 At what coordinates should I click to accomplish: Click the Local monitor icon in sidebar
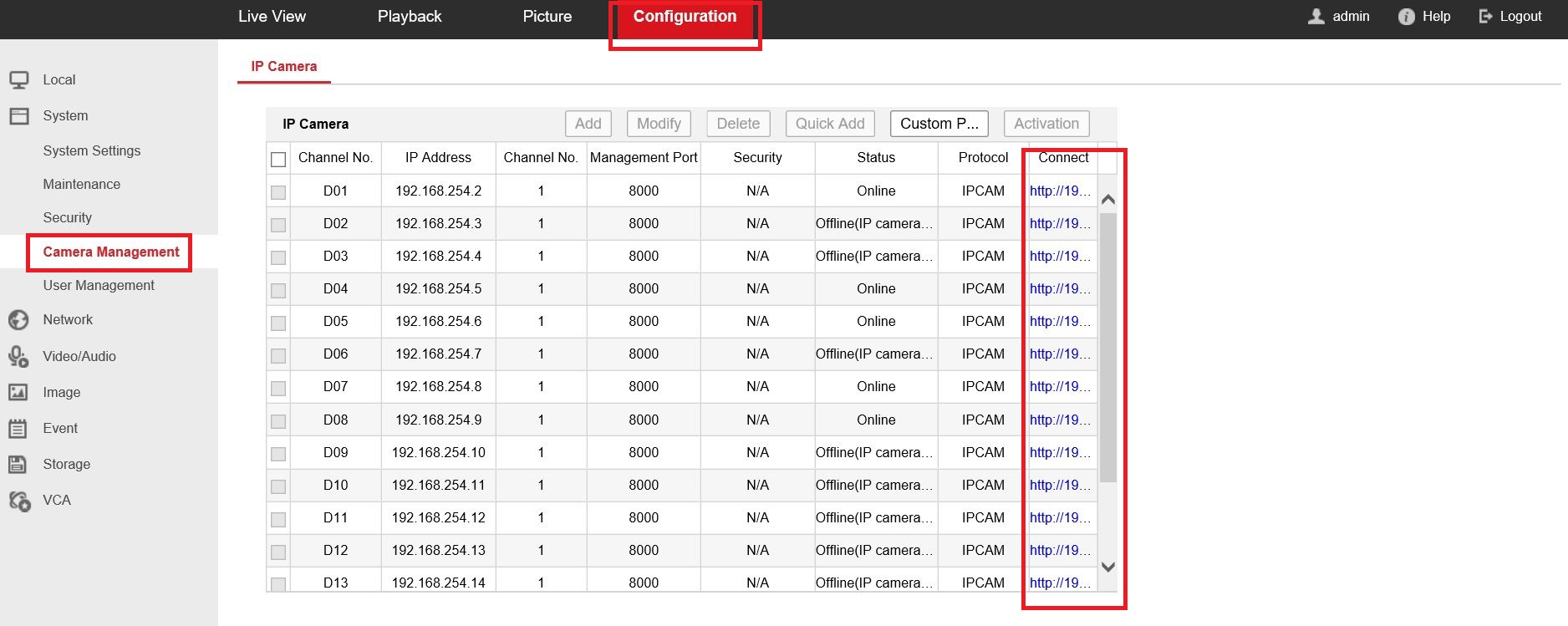[19, 80]
